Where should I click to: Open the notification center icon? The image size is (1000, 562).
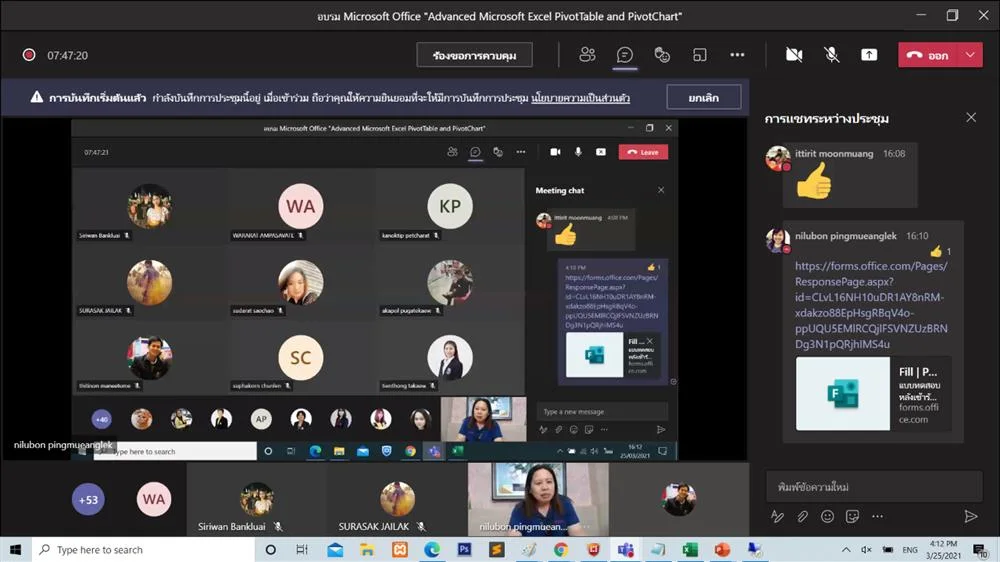(981, 549)
